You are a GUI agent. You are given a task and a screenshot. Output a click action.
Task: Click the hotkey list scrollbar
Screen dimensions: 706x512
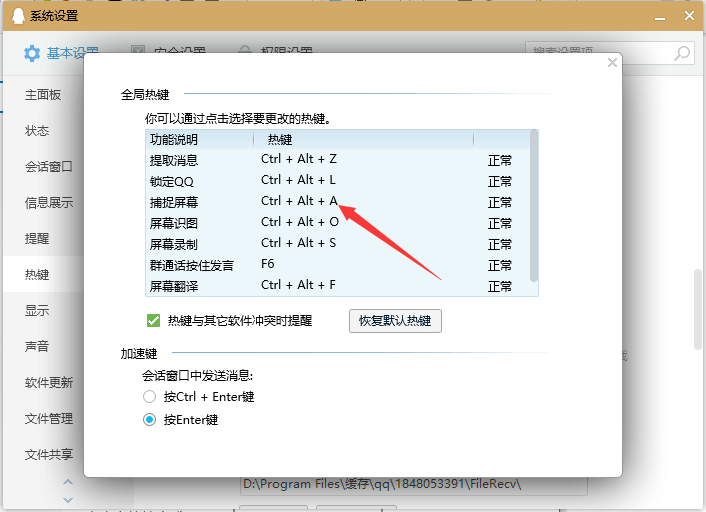534,205
